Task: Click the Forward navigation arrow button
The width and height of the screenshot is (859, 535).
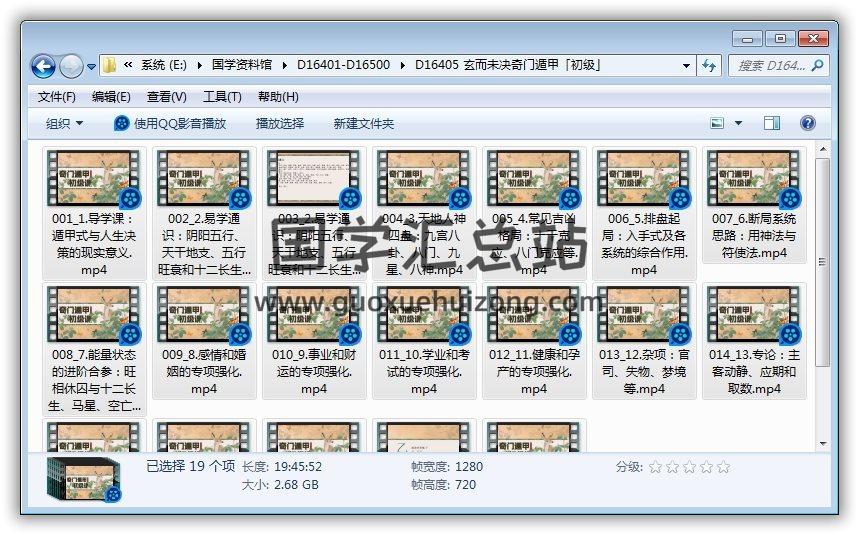Action: click(71, 67)
